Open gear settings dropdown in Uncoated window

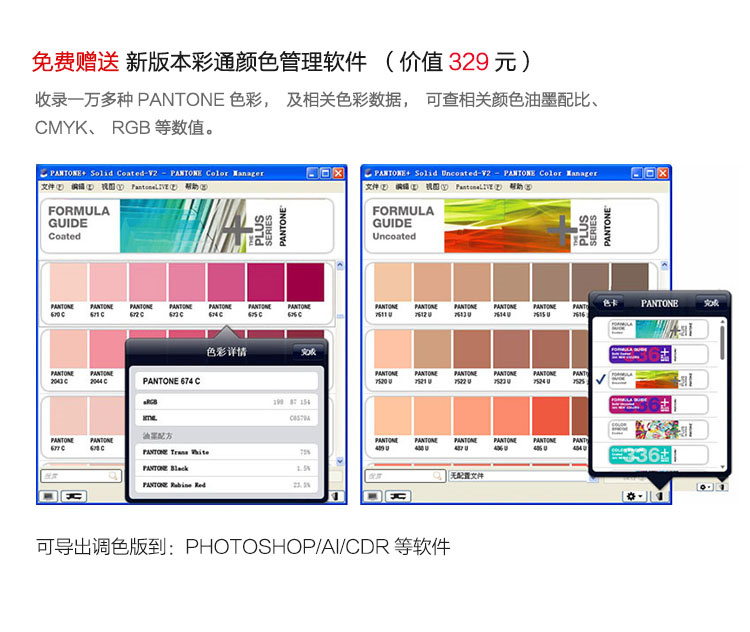[x=634, y=496]
